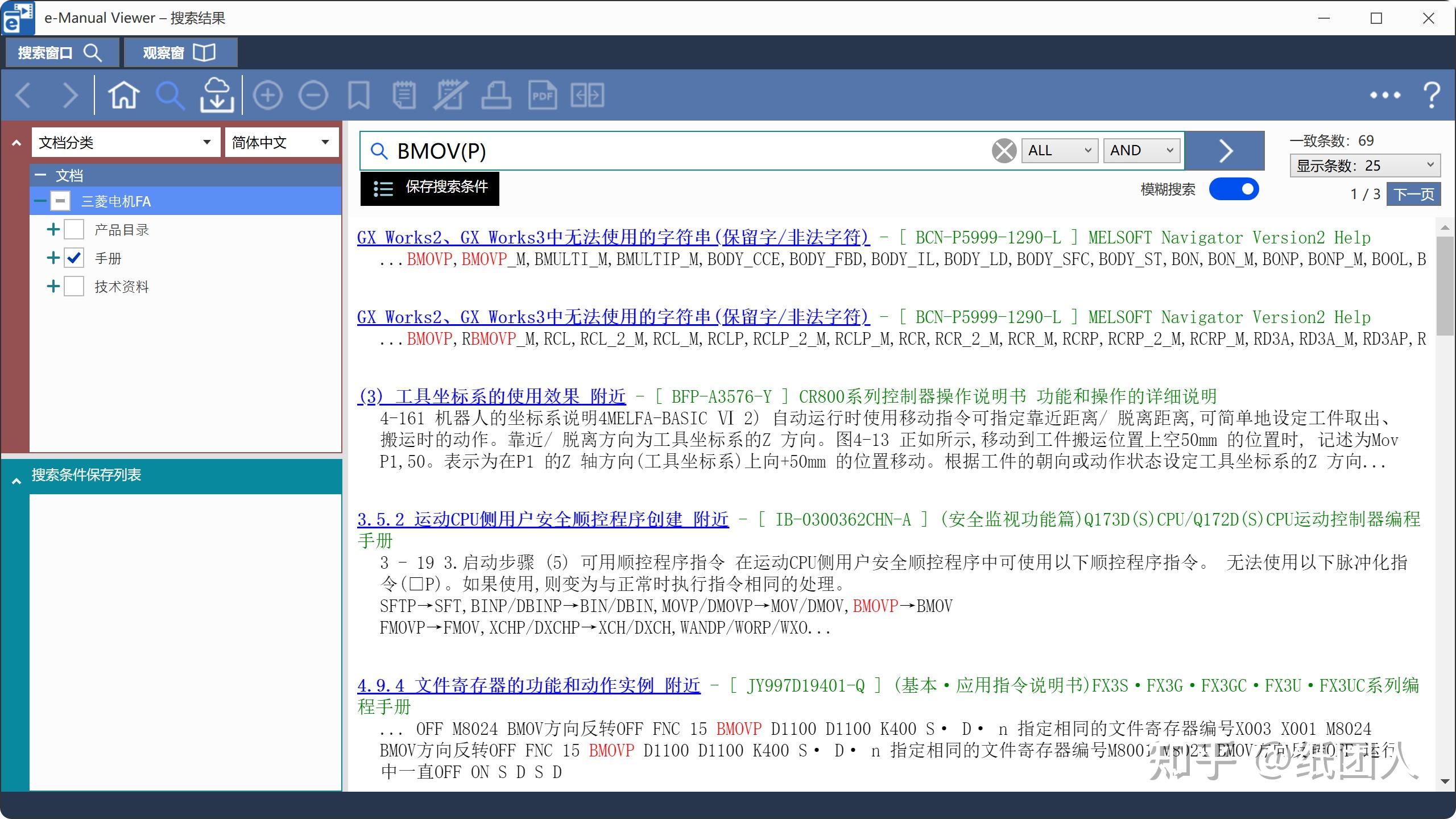The image size is (1456, 819).
Task: Open the Home page icon
Action: click(x=123, y=94)
